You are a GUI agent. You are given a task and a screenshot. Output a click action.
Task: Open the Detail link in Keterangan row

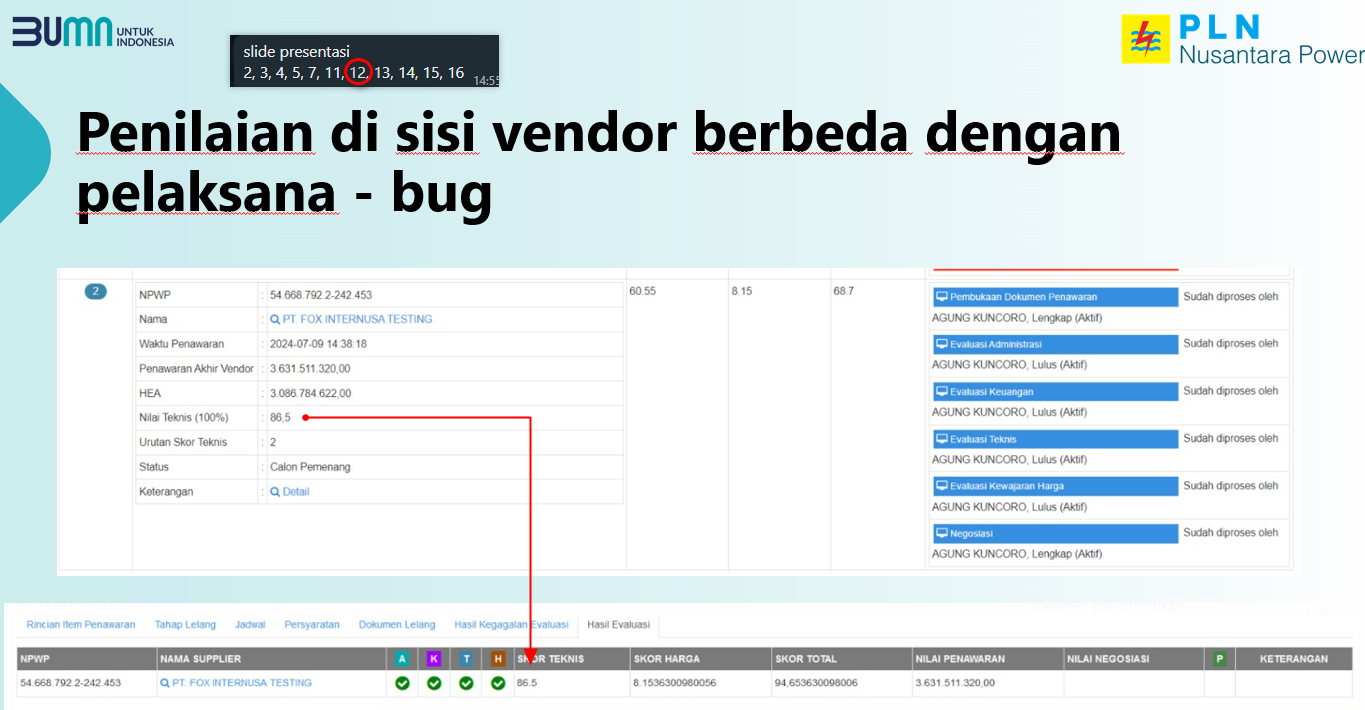[x=296, y=492]
